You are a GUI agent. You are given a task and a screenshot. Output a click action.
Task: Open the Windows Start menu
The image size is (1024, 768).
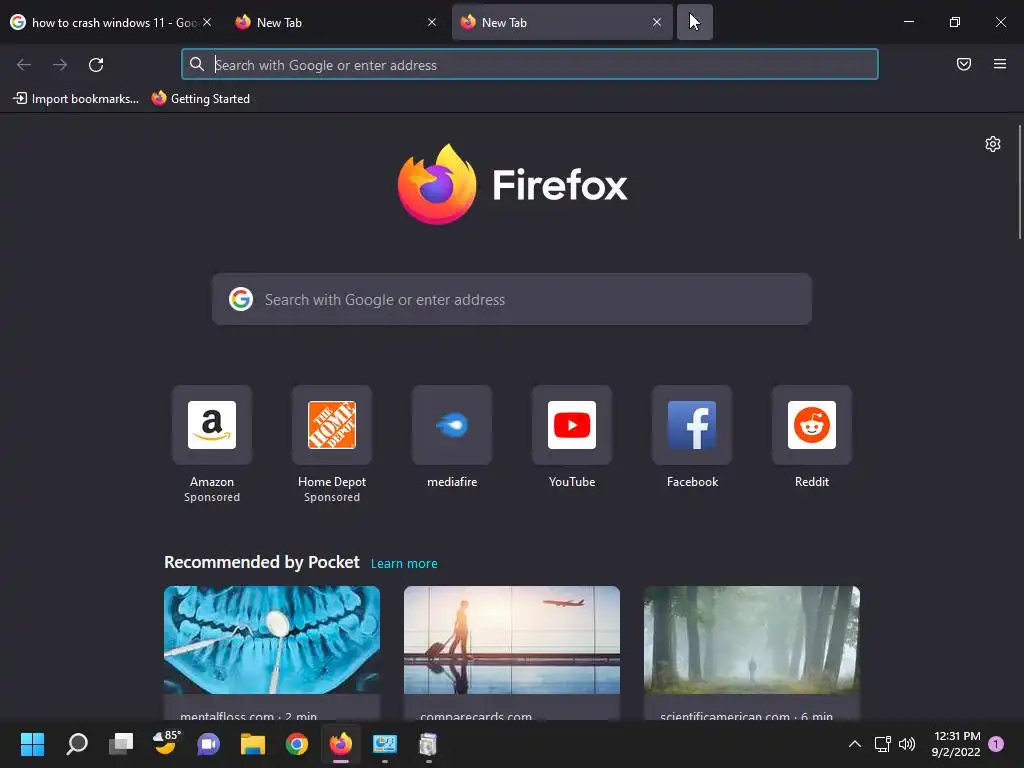click(32, 744)
